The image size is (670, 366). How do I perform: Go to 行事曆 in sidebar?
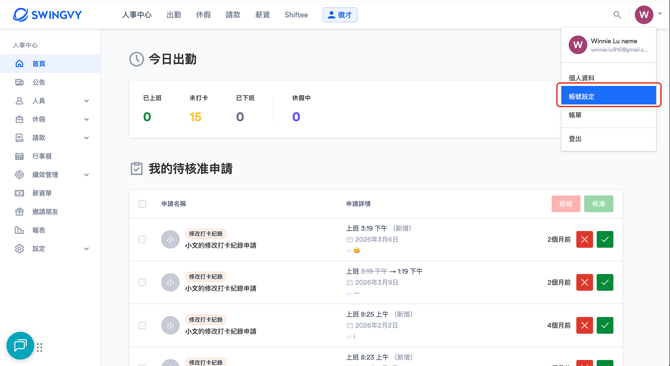coord(50,156)
